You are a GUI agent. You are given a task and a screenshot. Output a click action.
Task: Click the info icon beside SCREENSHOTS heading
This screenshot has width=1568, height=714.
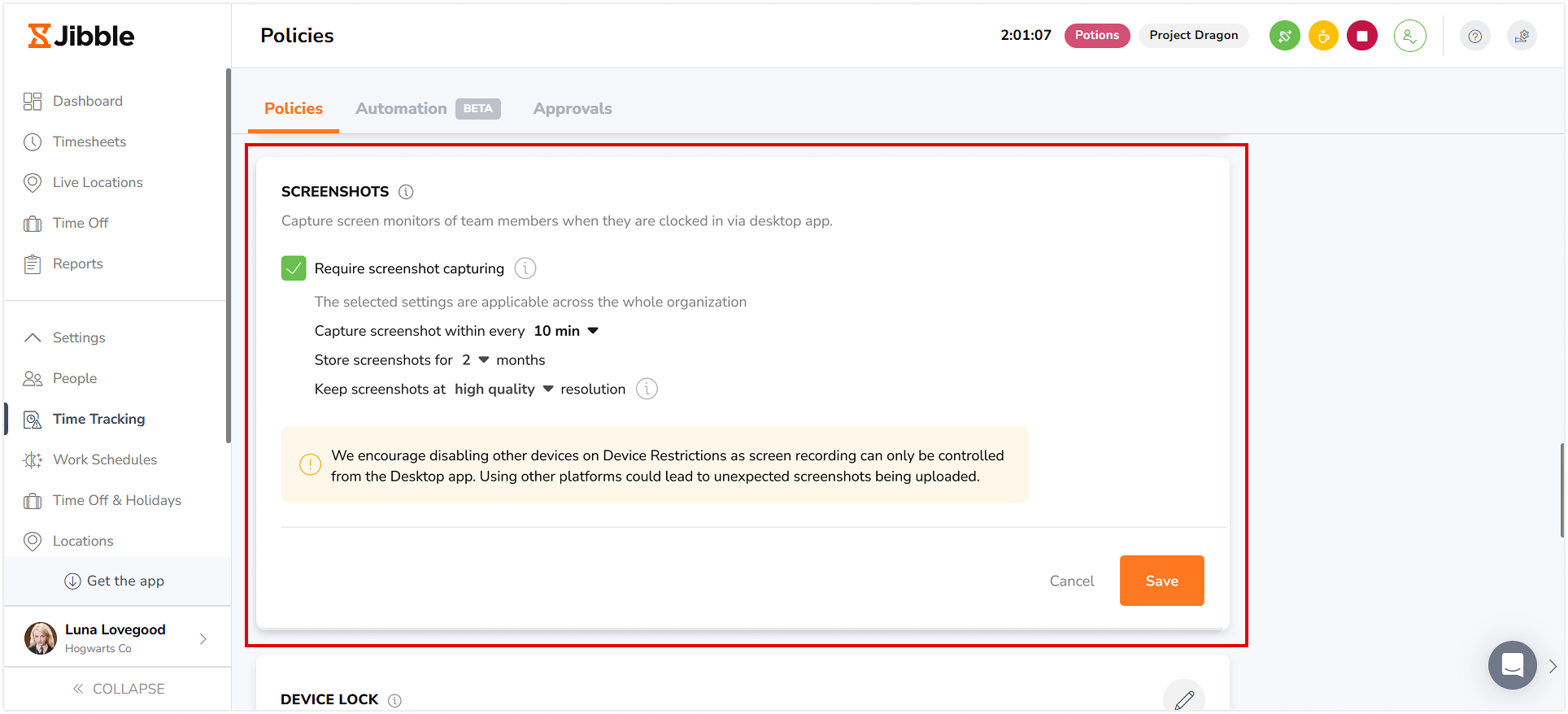(x=406, y=192)
